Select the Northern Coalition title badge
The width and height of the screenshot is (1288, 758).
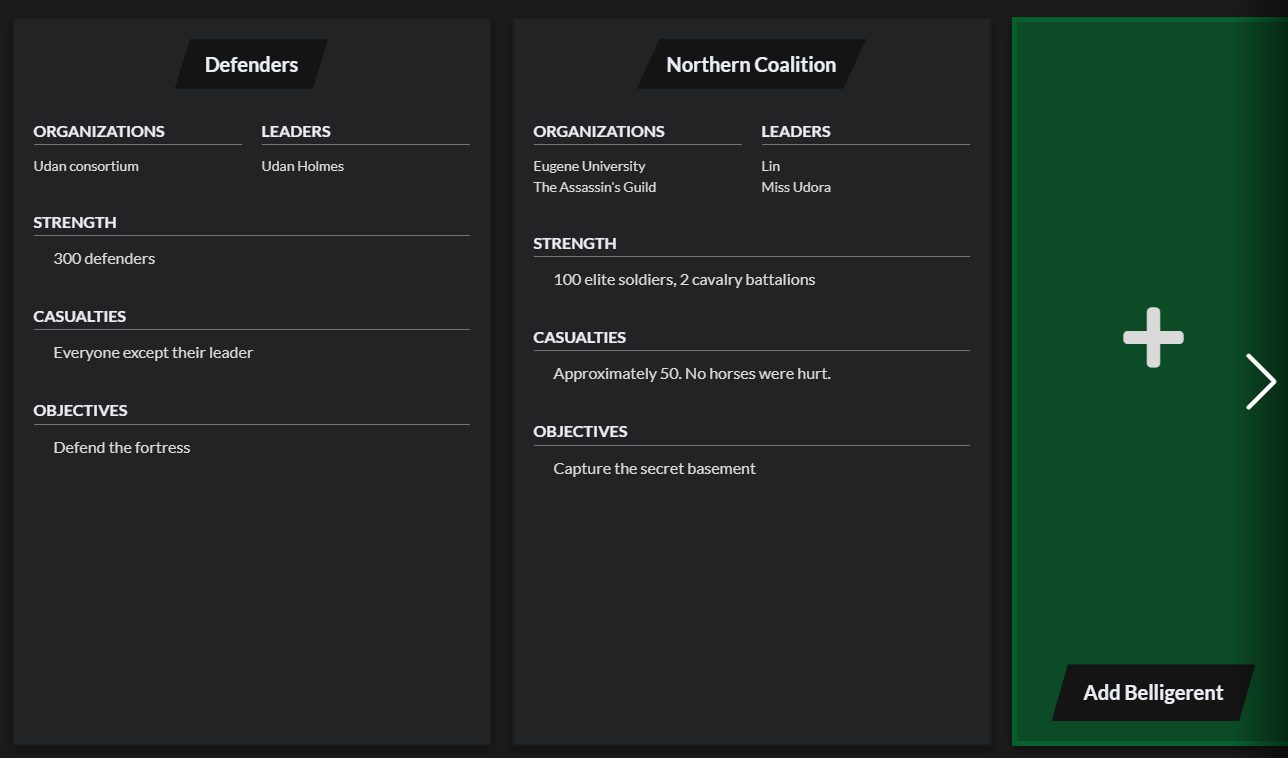pyautogui.click(x=751, y=64)
